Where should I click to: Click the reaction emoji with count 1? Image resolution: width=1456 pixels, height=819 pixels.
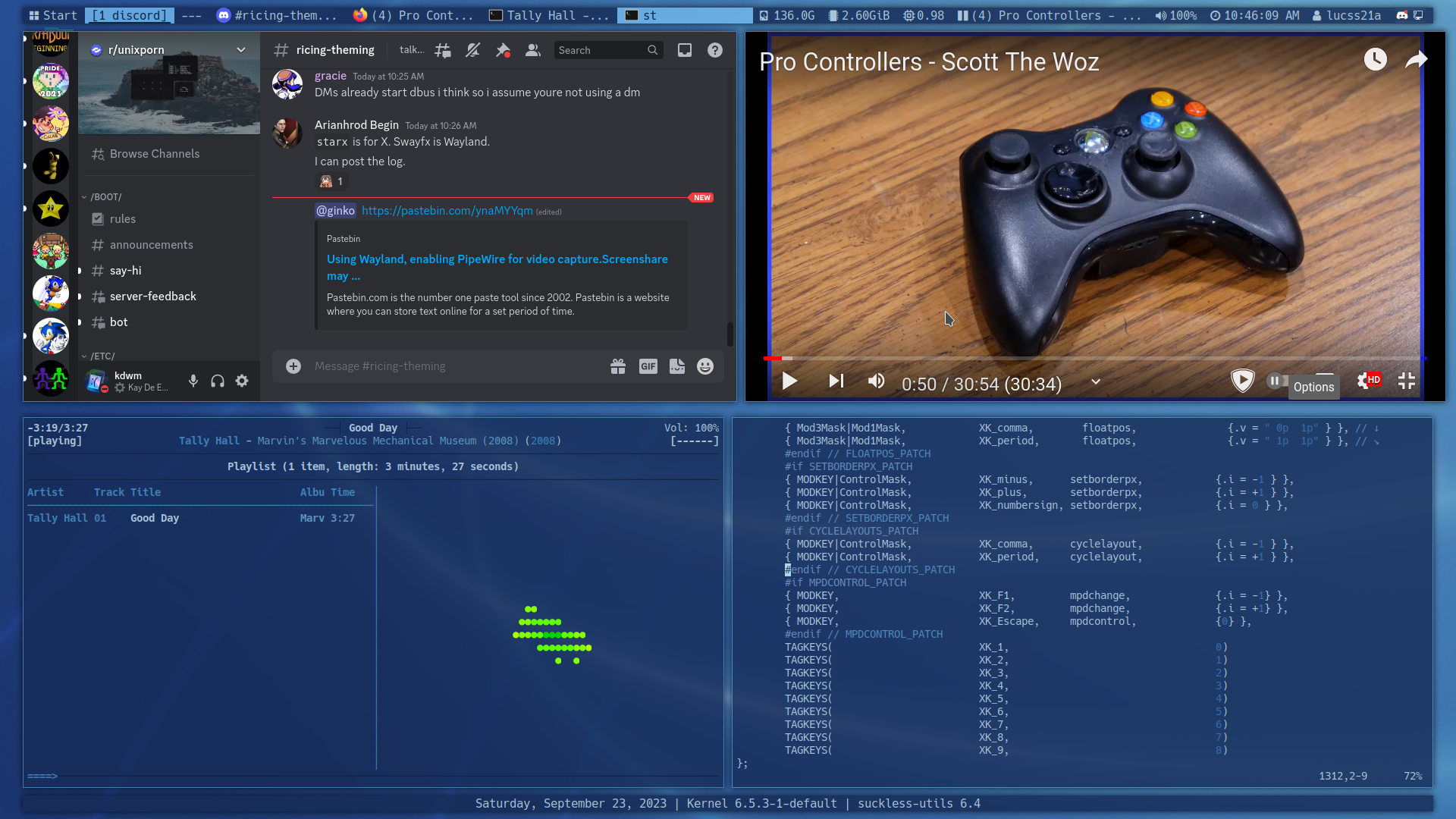point(331,181)
